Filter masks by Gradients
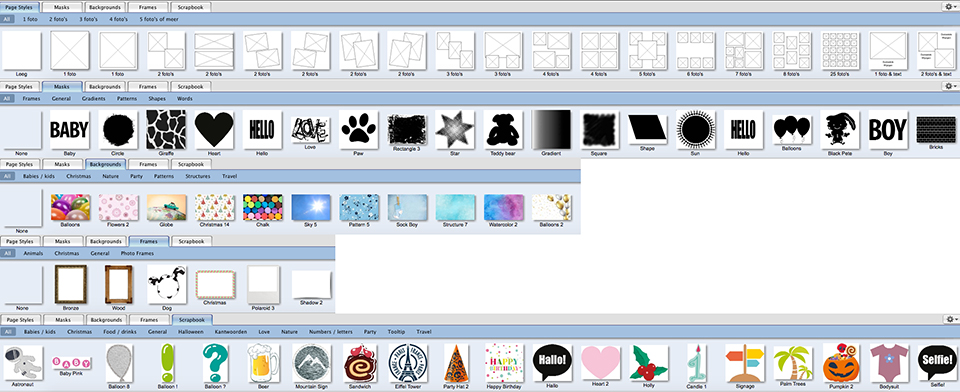 94,99
